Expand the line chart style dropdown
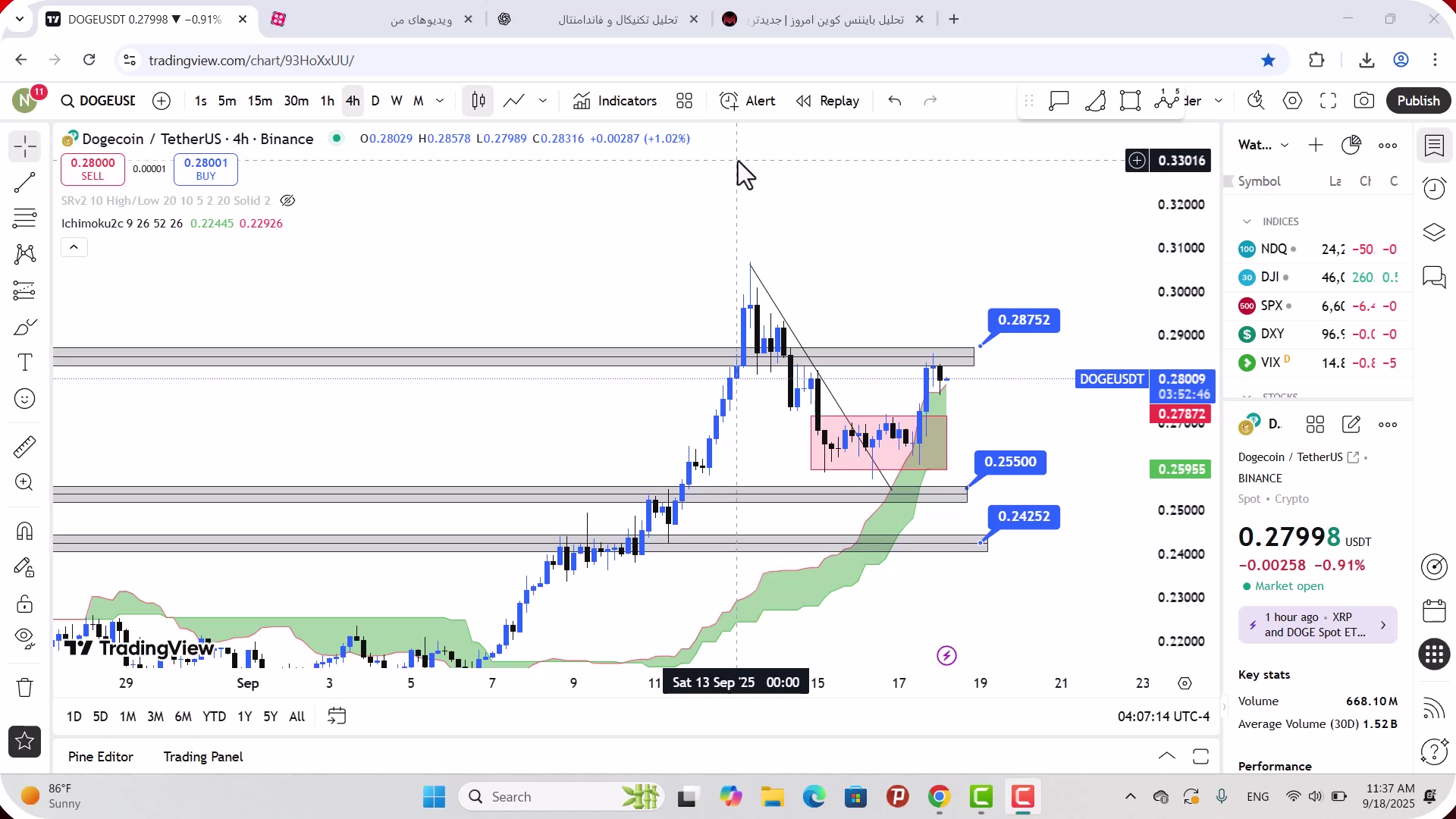This screenshot has height=819, width=1456. 543,101
